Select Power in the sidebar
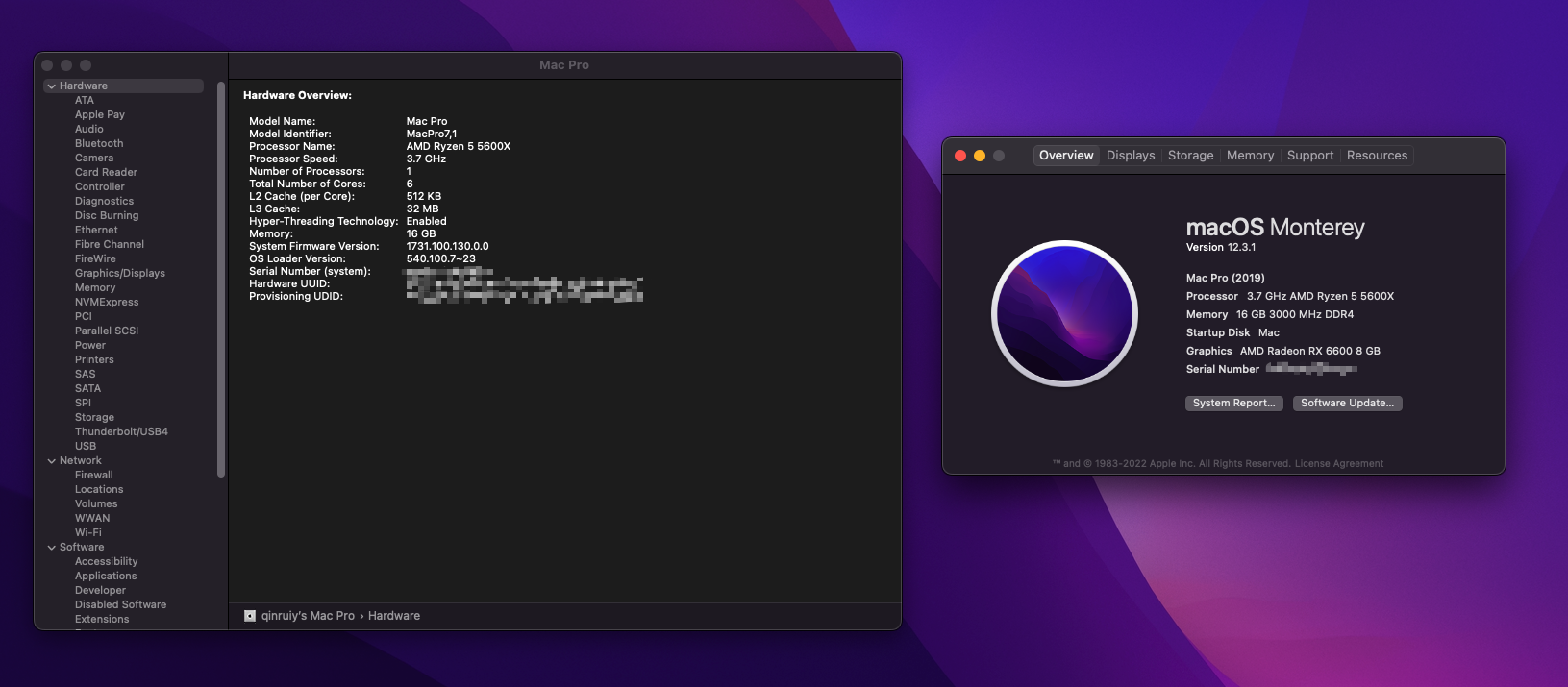The width and height of the screenshot is (1568, 687). point(90,346)
